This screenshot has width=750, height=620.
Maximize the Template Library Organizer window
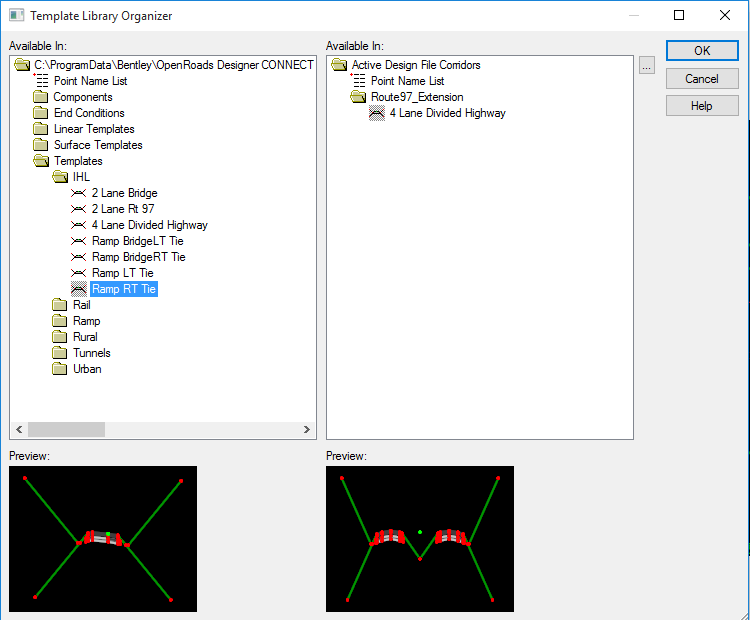click(x=679, y=15)
